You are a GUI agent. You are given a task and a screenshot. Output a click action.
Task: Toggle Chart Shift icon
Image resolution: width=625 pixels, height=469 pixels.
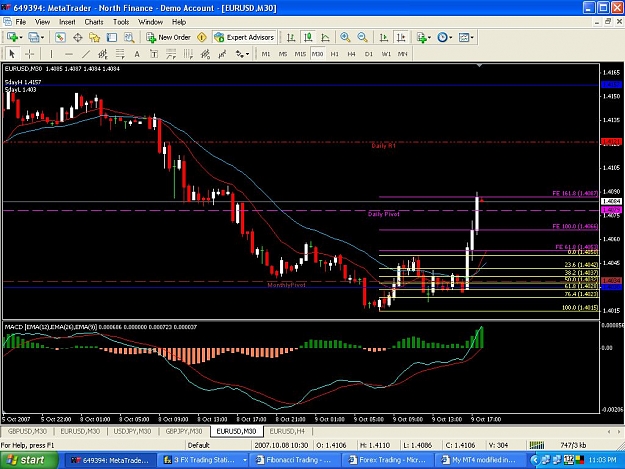[x=401, y=37]
